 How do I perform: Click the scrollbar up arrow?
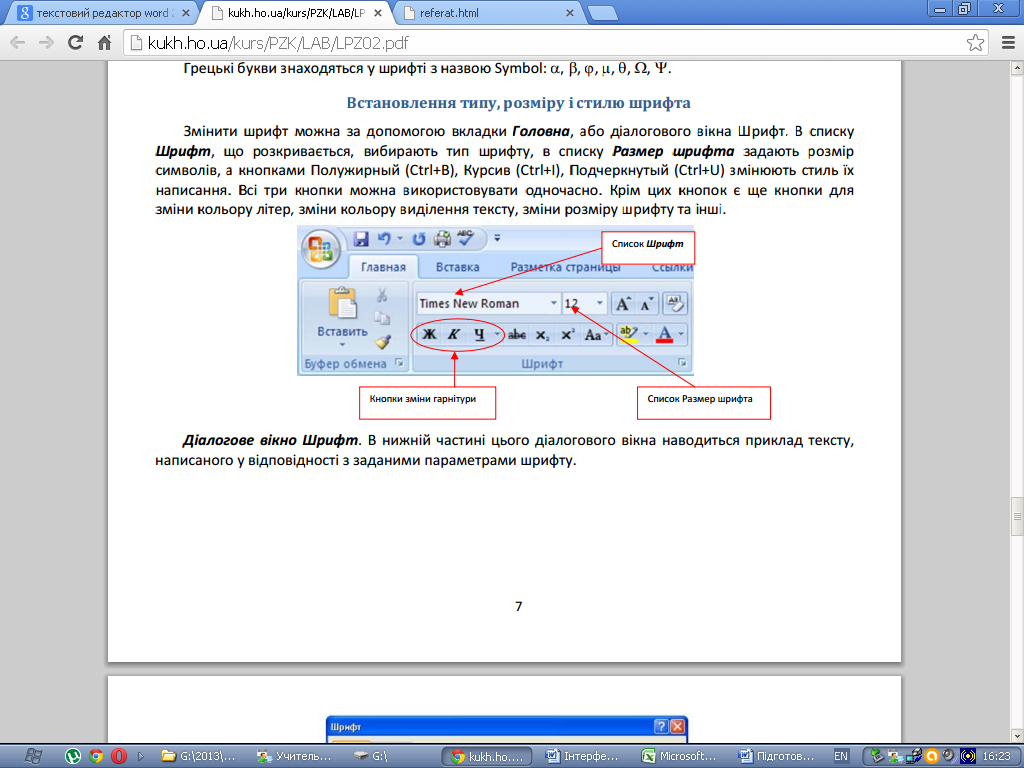(x=1017, y=68)
